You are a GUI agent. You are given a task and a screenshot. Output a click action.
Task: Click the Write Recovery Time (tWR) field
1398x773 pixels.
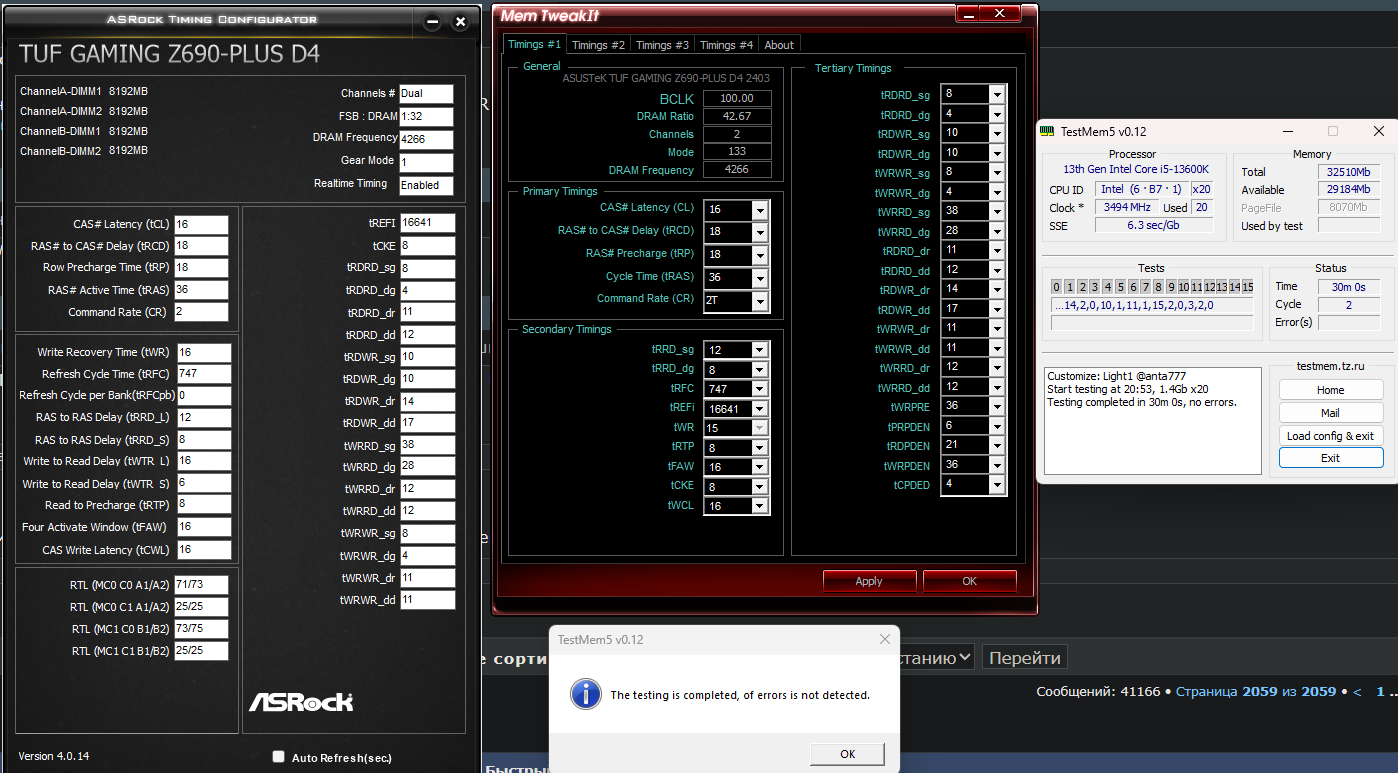point(203,353)
